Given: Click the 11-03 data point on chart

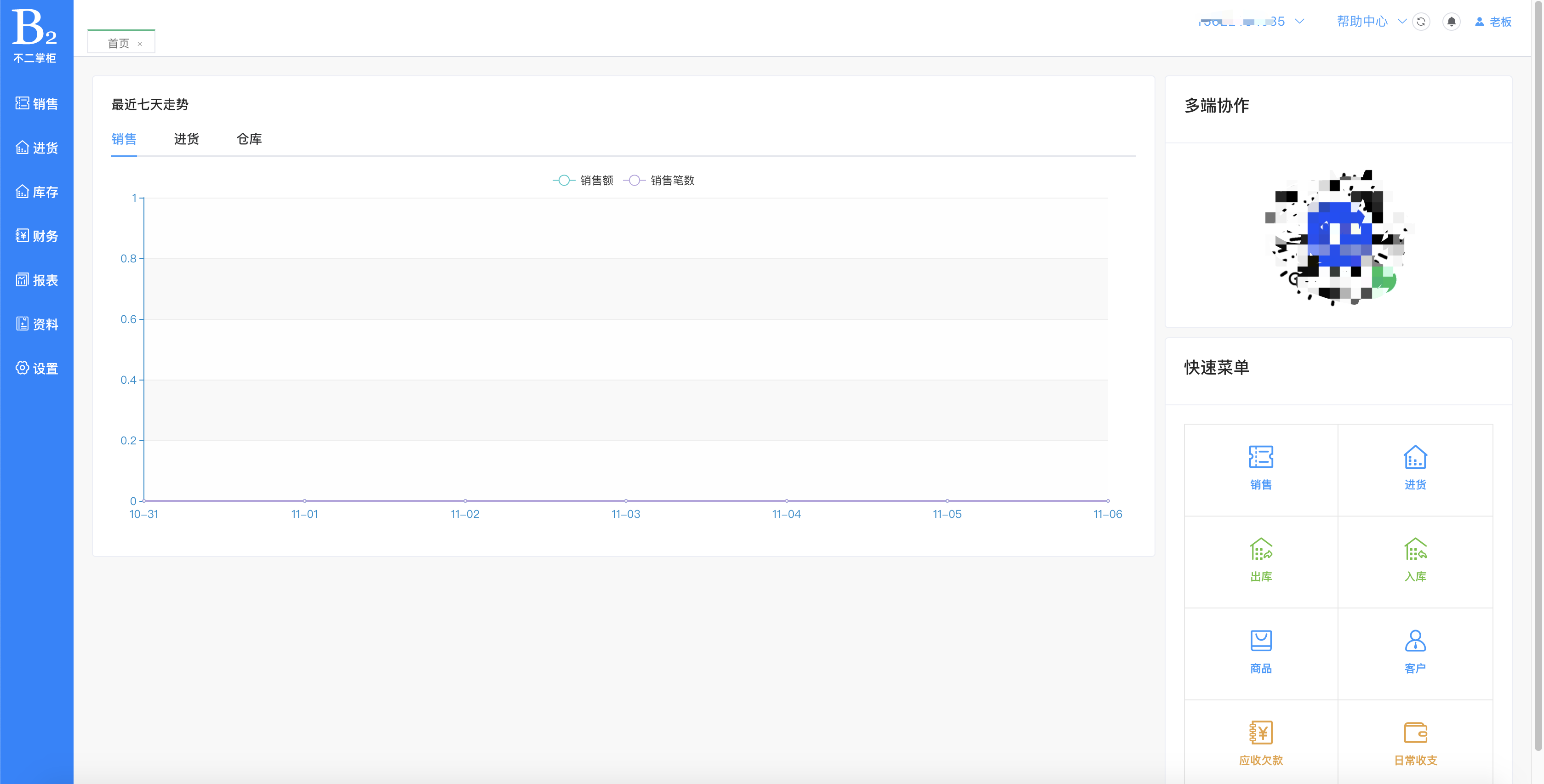Looking at the screenshot, I should tap(626, 501).
